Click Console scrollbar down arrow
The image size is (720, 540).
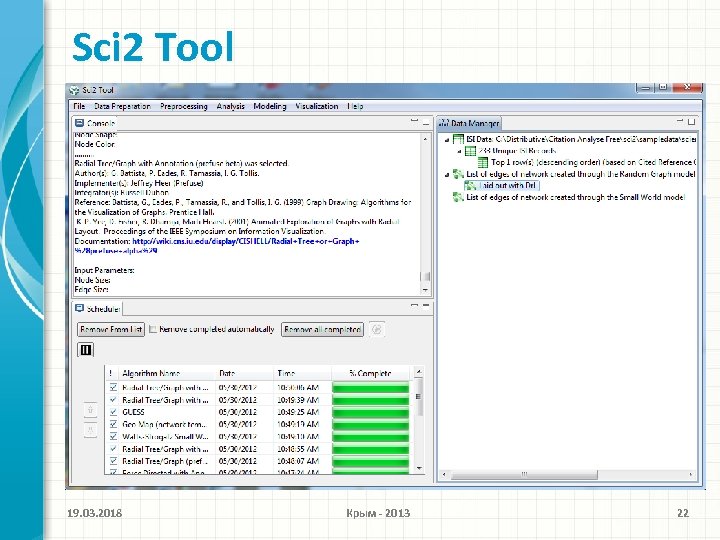pos(425,290)
